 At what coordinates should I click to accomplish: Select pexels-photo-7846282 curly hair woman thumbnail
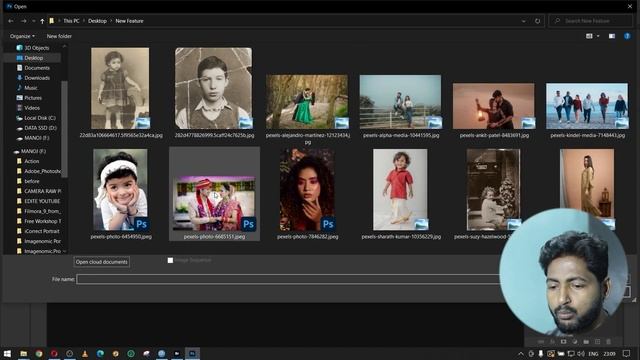pos(307,189)
